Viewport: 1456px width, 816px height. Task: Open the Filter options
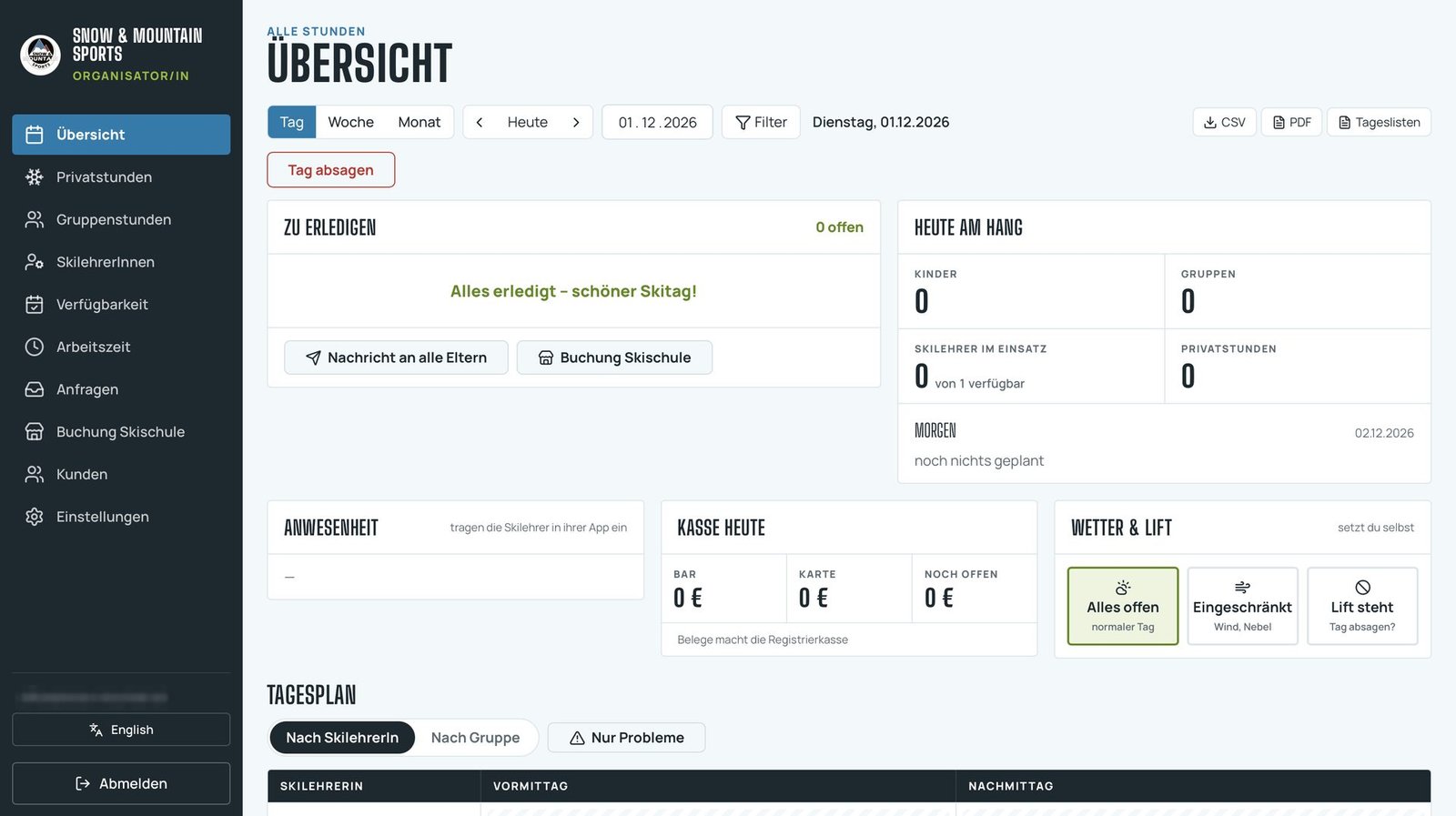pyautogui.click(x=761, y=122)
